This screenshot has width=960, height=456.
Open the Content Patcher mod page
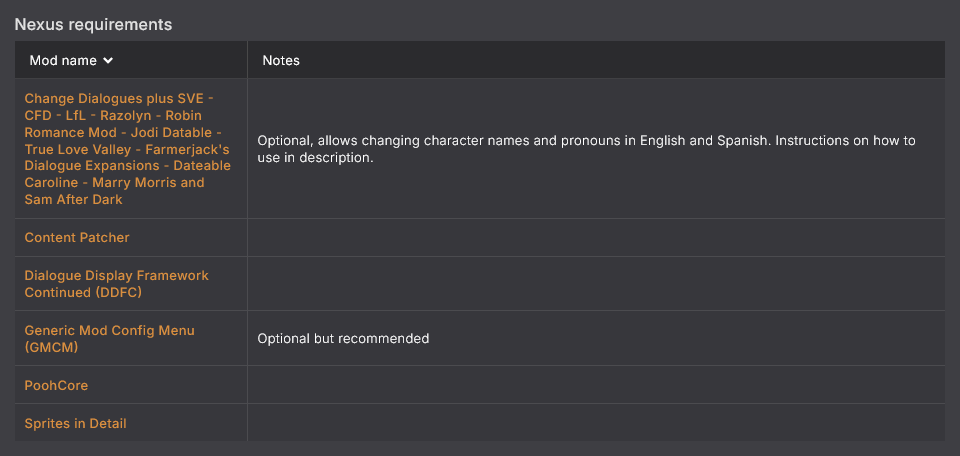coord(77,238)
